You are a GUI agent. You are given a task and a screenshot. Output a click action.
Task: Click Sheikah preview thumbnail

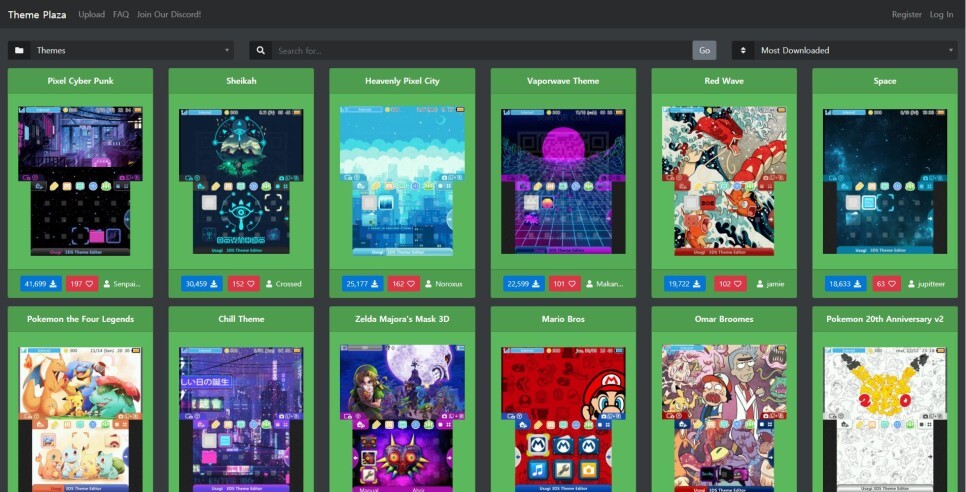[241, 181]
